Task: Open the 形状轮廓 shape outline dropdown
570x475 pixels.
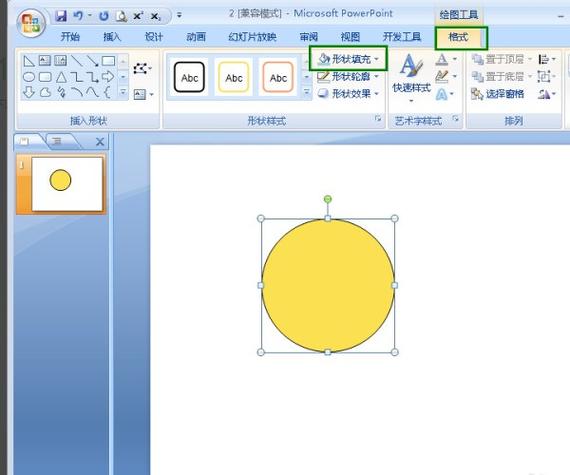Action: (x=348, y=76)
